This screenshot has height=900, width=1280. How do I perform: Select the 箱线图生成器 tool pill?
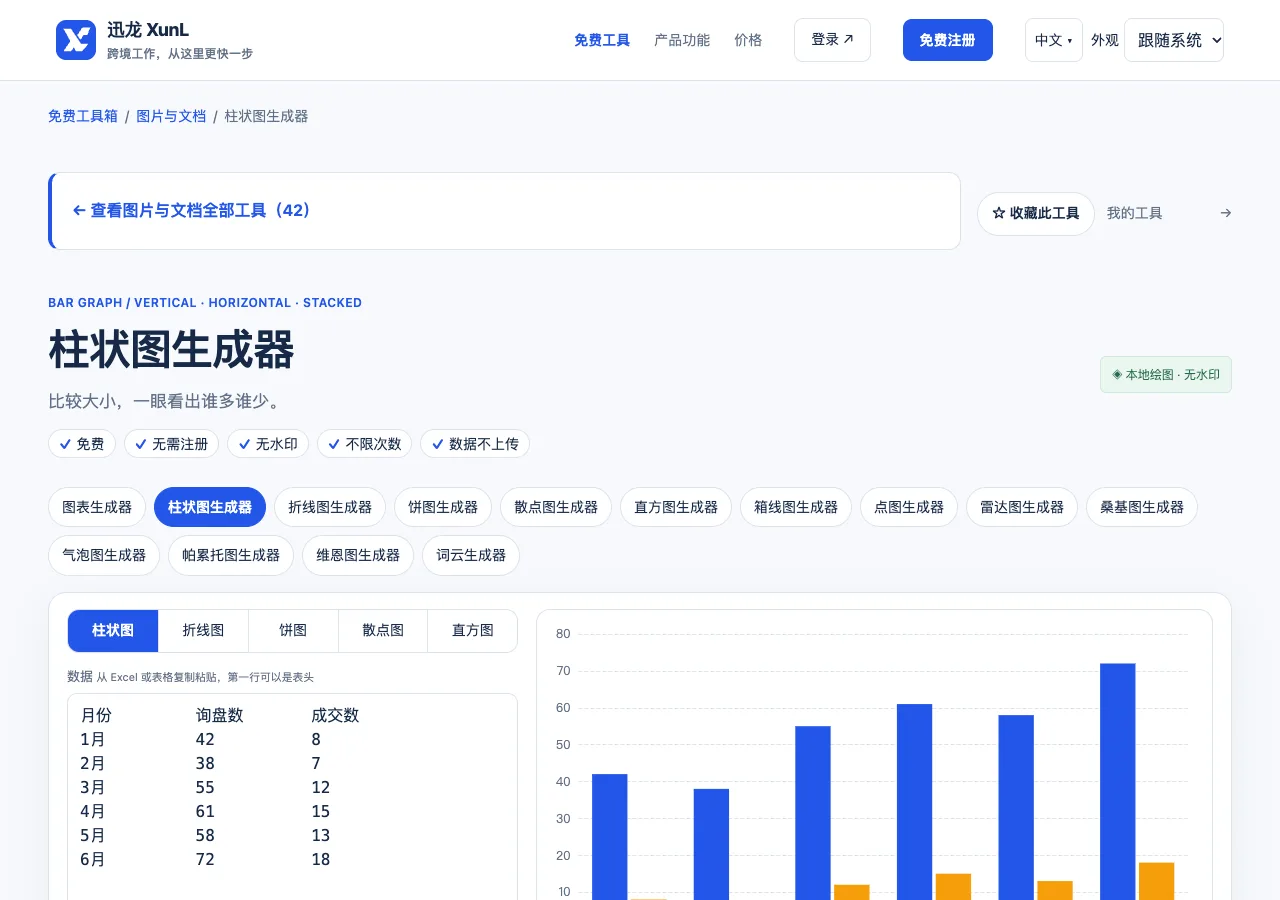click(796, 507)
